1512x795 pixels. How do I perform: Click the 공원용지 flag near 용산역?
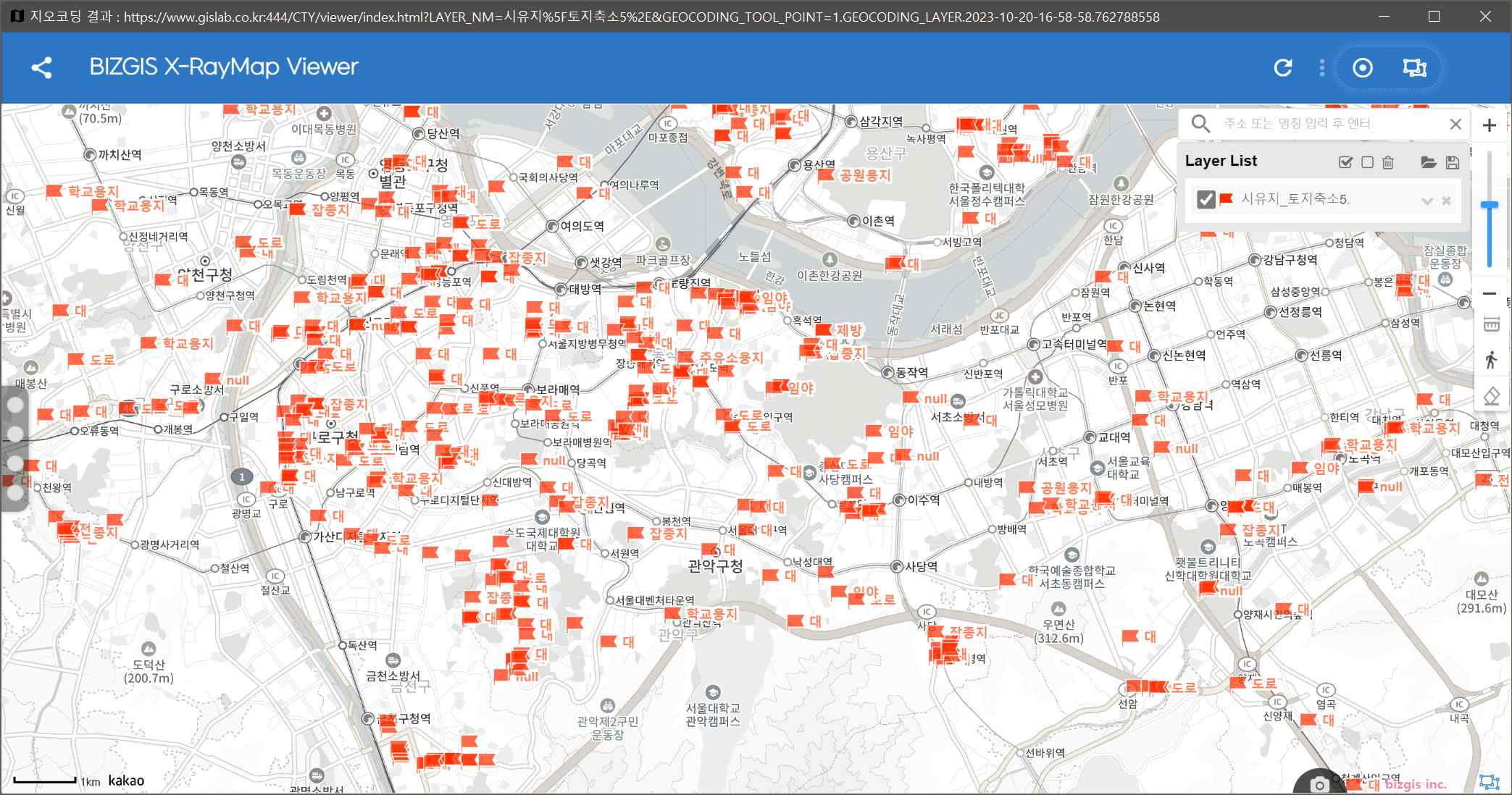pos(827,174)
